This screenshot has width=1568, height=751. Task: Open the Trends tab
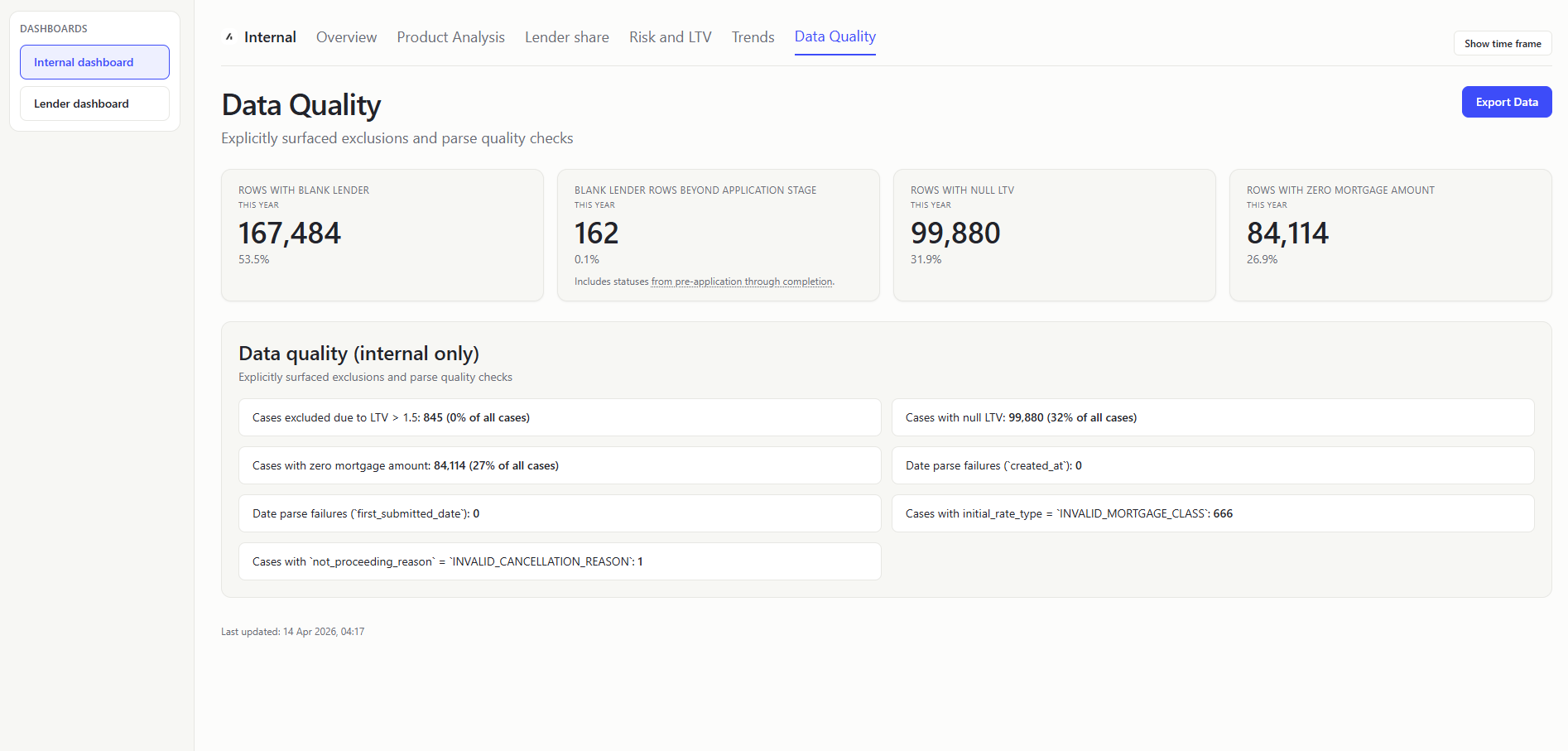coord(752,36)
